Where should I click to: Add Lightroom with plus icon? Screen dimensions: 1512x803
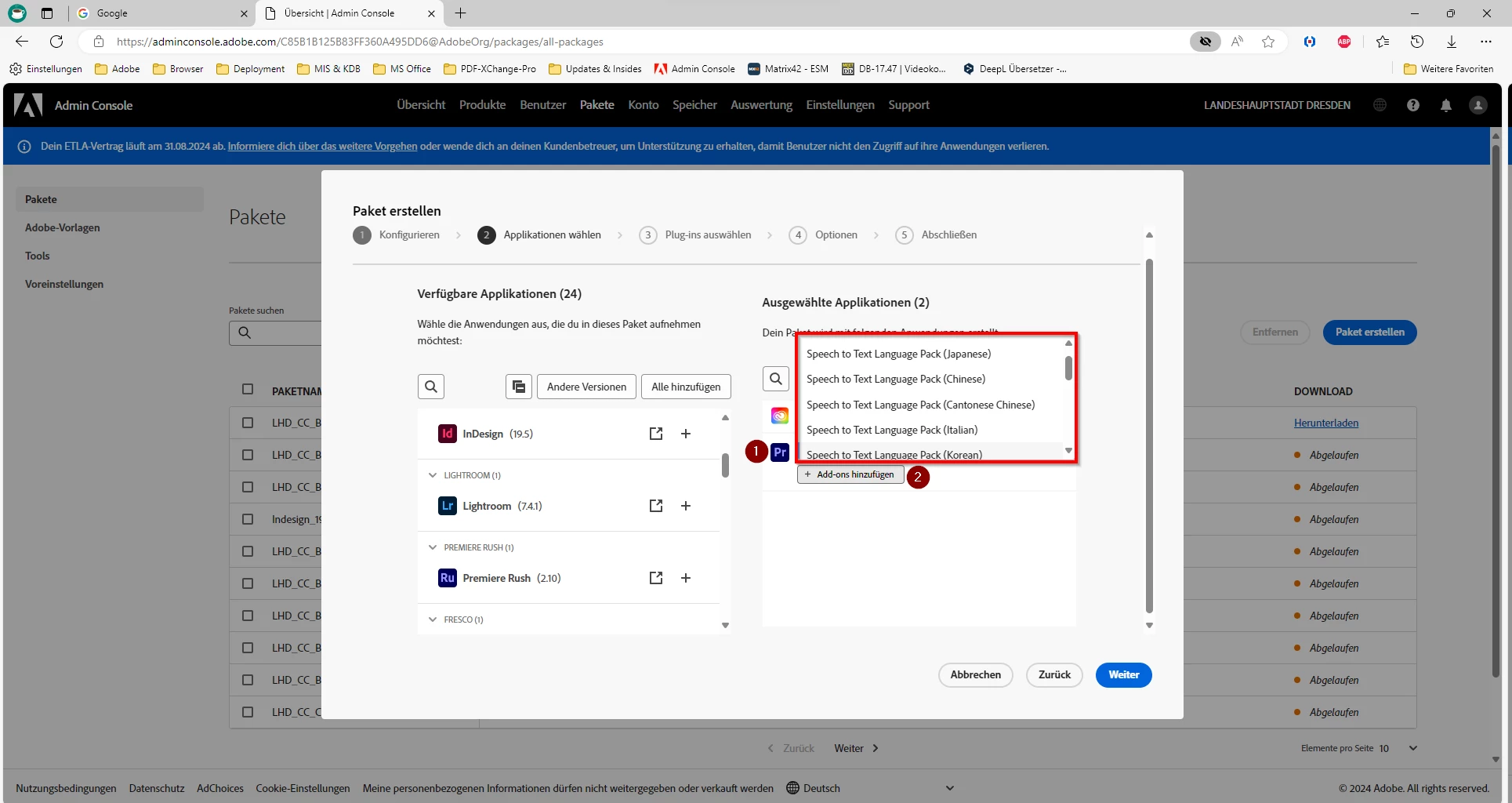click(x=686, y=506)
